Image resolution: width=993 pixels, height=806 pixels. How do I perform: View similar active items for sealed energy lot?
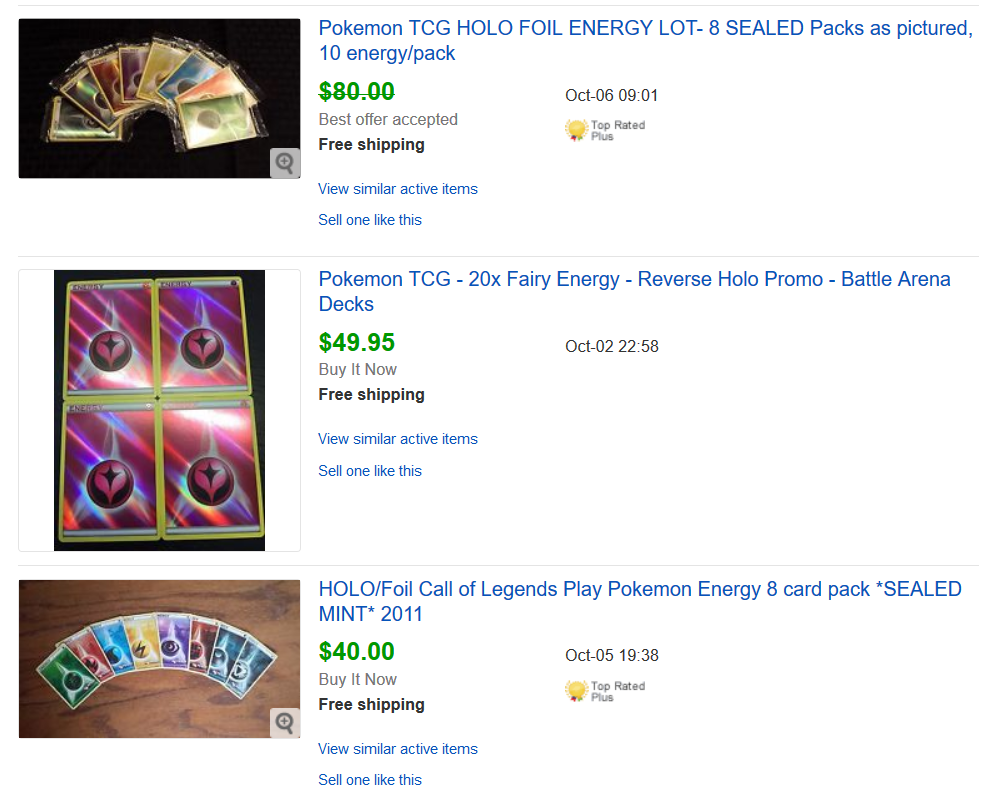398,189
